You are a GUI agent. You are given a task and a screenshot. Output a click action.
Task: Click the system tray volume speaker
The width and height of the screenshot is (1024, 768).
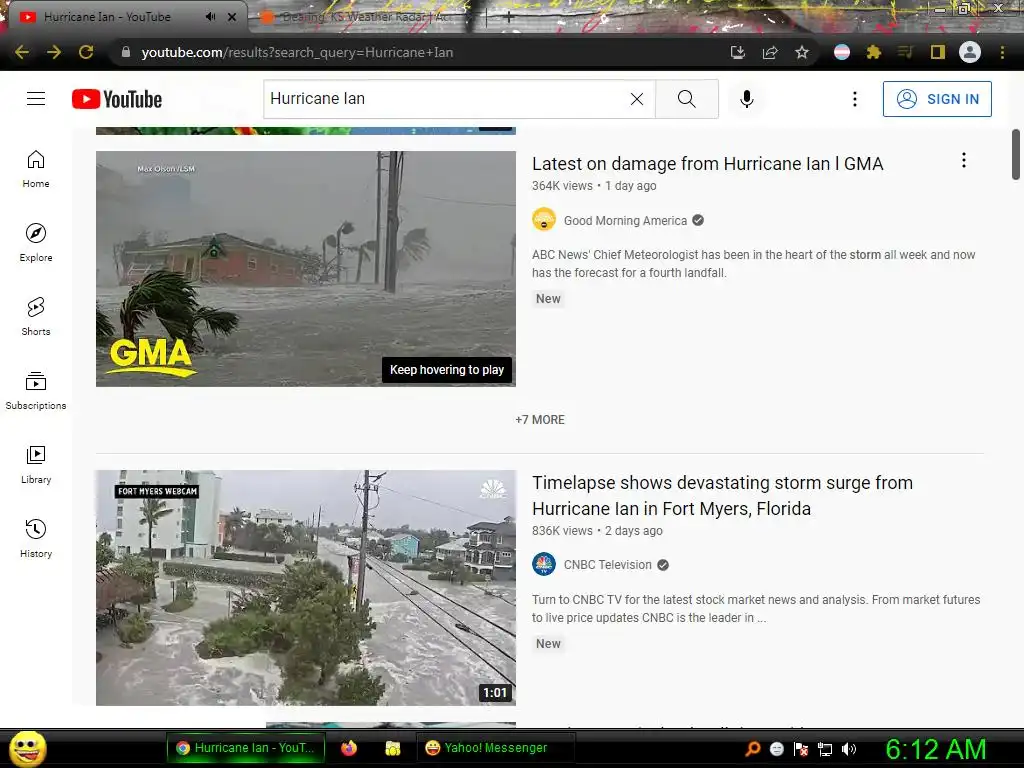click(x=849, y=749)
